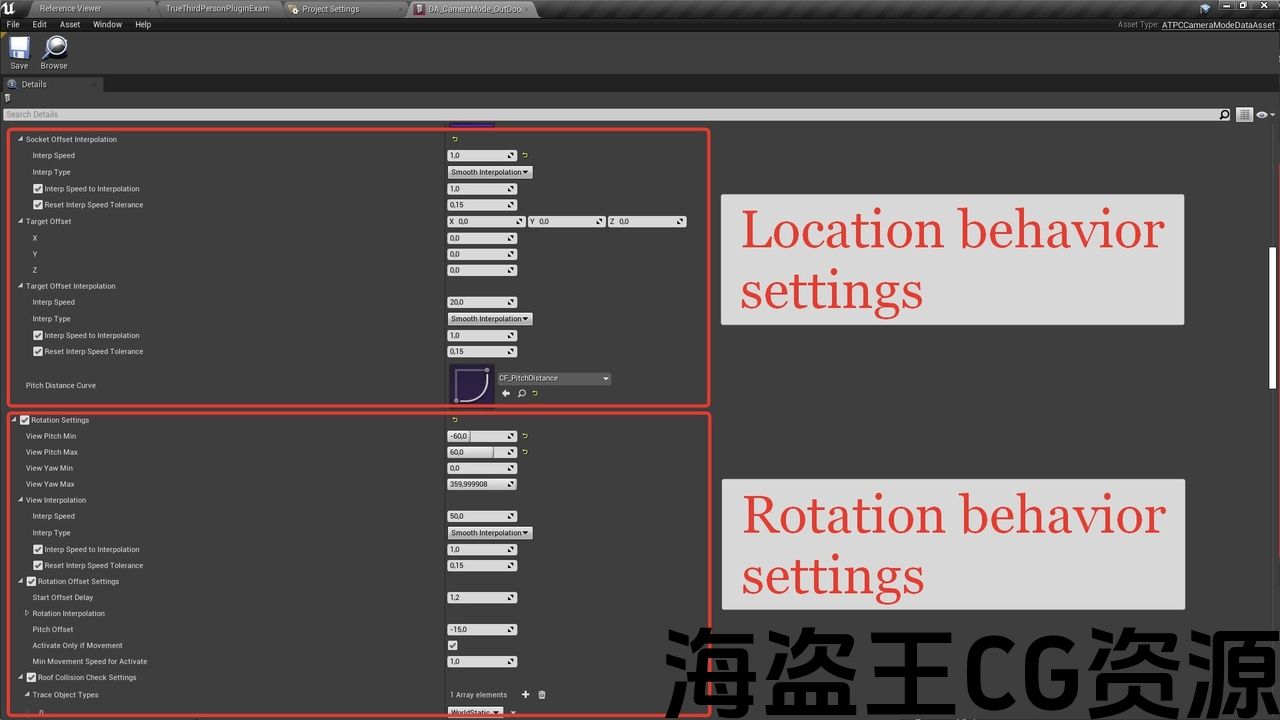Viewport: 1280px width, 720px height.
Task: Disable Roof Collision Check Settings checkbox
Action: (x=31, y=678)
